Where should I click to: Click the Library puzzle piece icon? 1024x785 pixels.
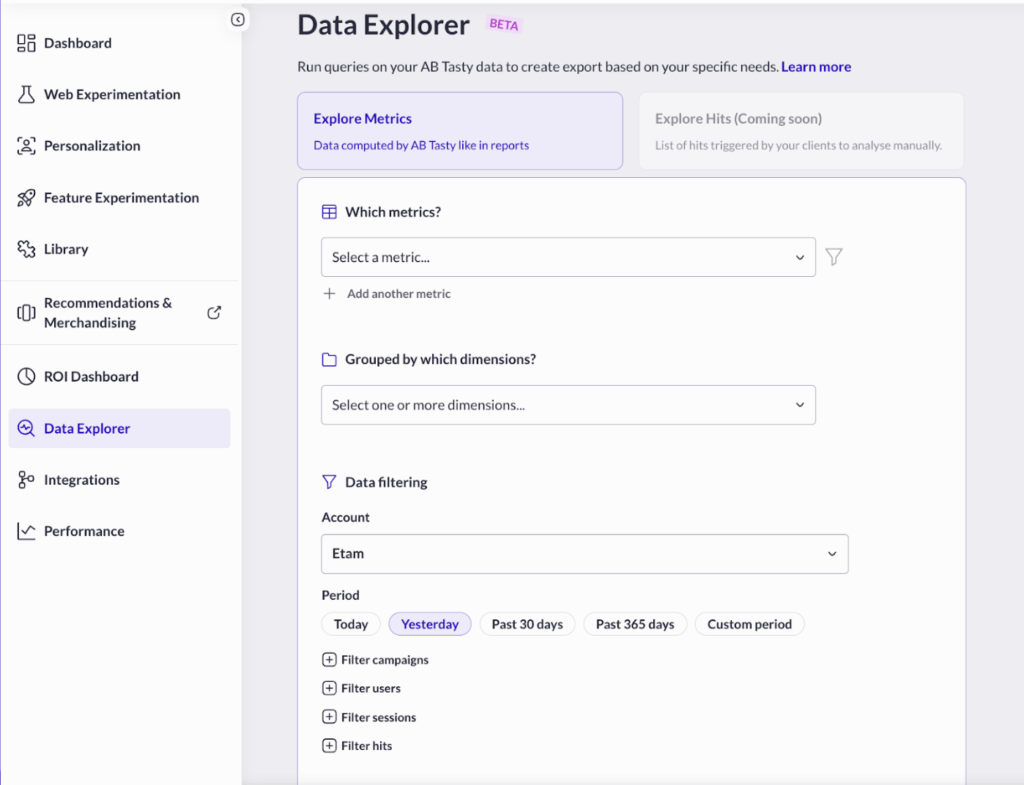26,249
